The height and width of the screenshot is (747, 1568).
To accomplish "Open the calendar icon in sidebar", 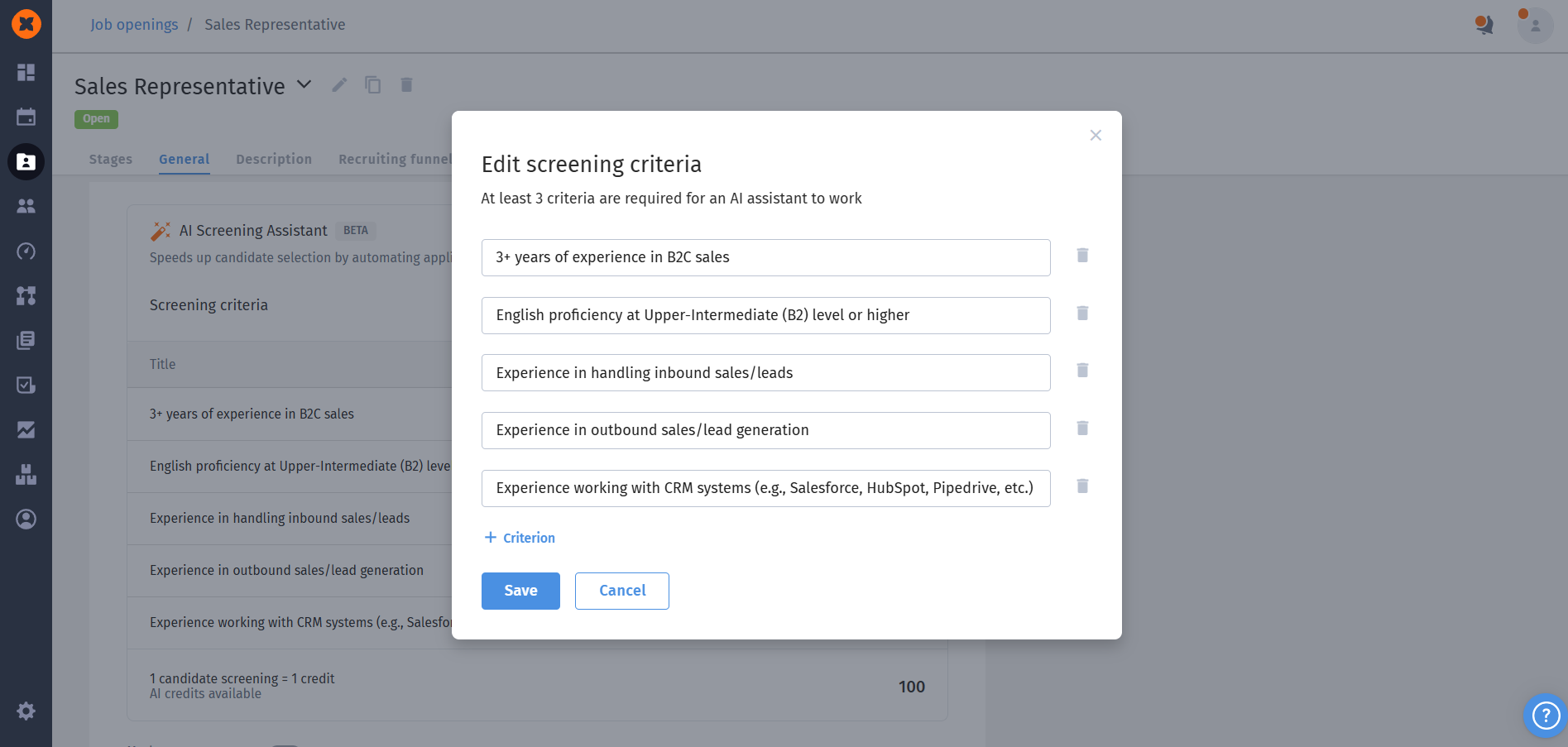I will (x=26, y=117).
